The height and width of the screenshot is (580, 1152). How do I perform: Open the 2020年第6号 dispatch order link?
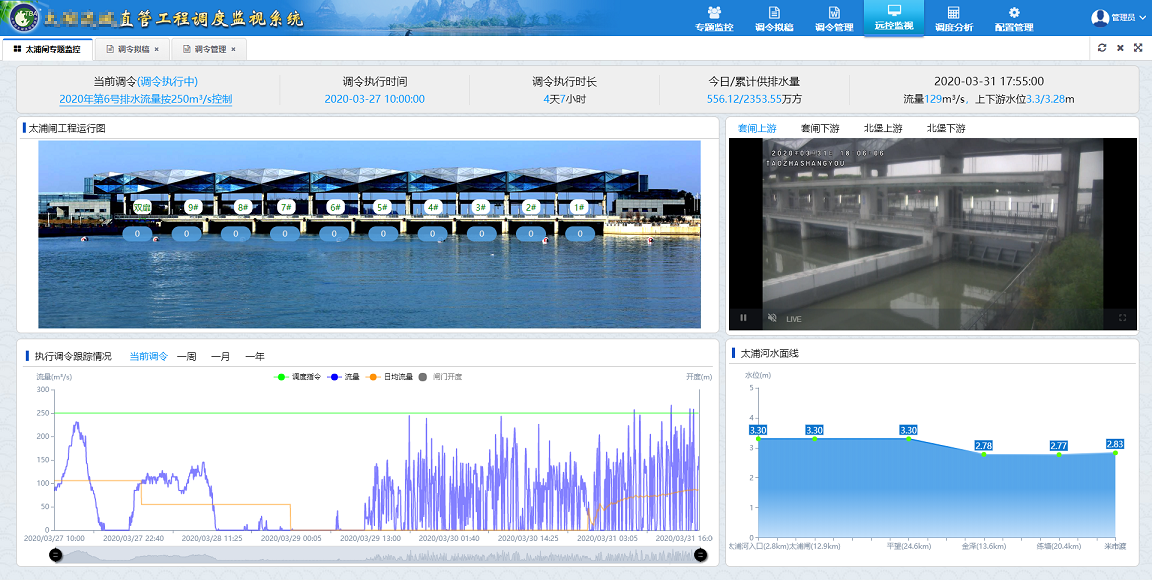coord(146,99)
